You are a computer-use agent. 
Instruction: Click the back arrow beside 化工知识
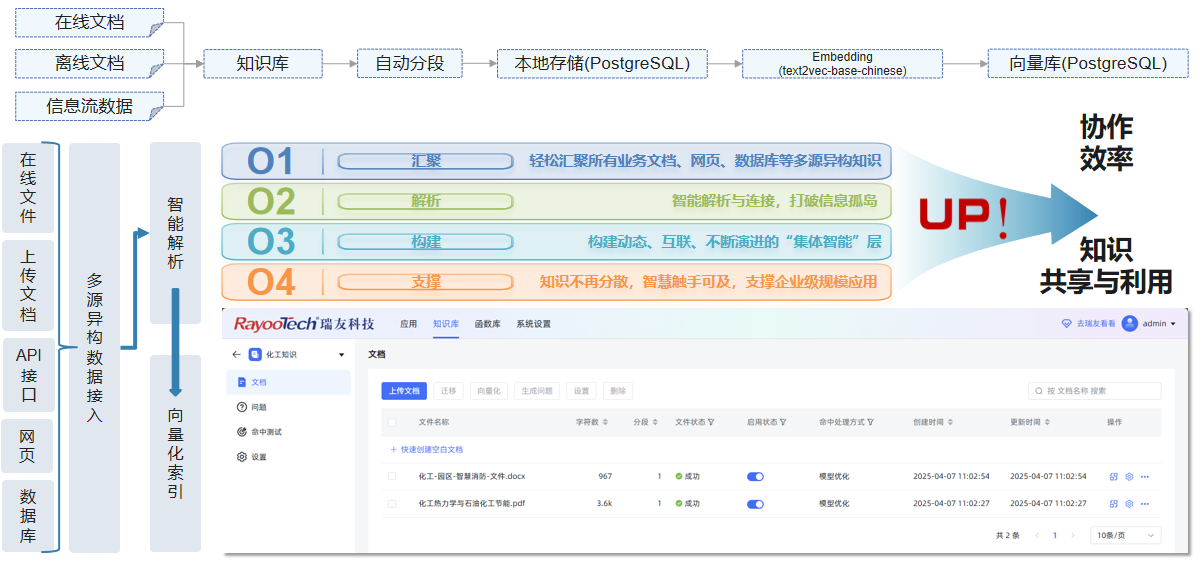pyautogui.click(x=236, y=355)
